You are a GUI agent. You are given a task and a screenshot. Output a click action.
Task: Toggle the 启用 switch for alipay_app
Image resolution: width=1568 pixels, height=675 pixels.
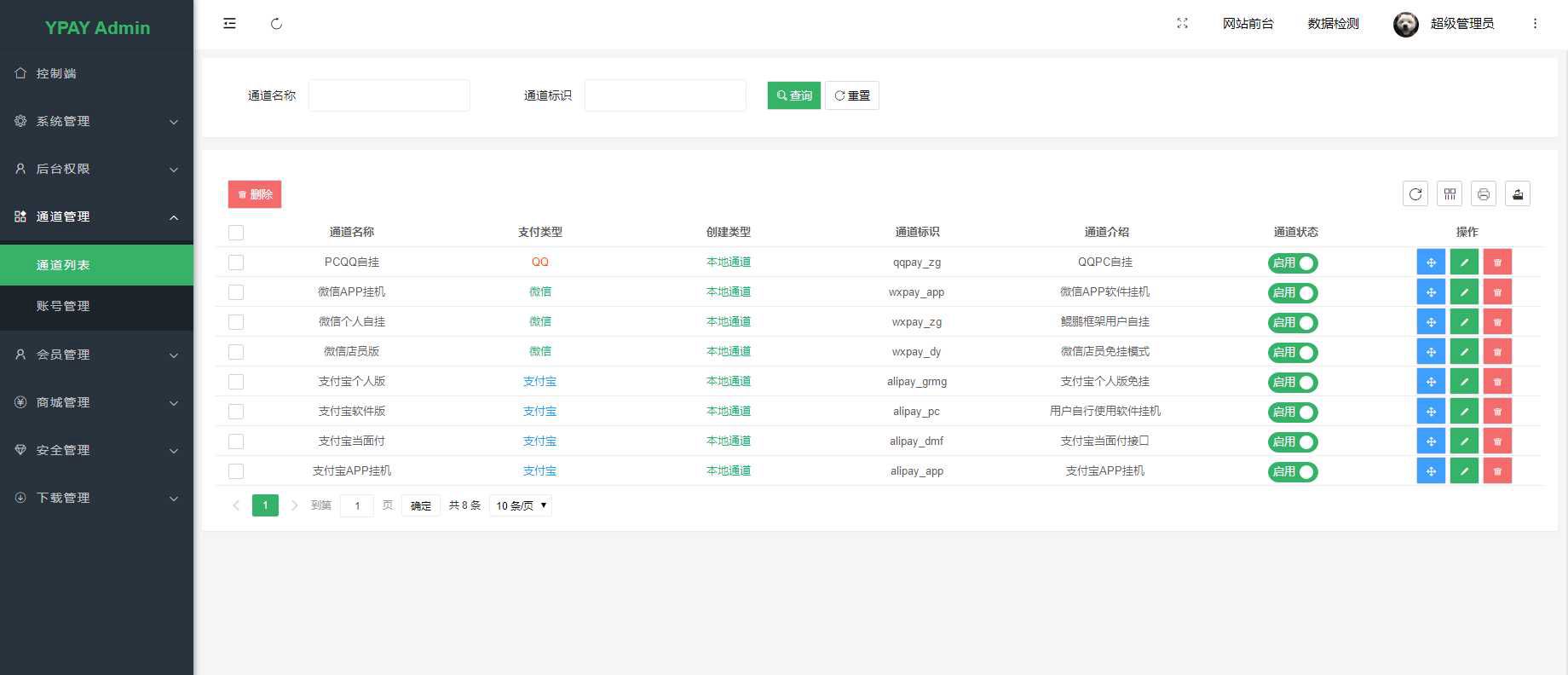coord(1293,472)
